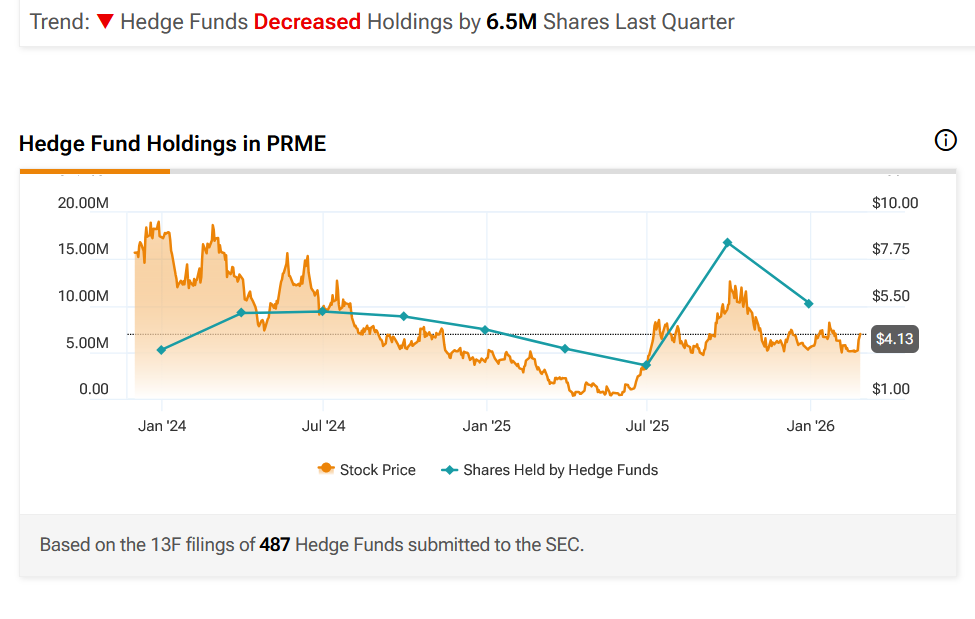The image size is (975, 619).
Task: Click the $4.13 current price badge
Action: coord(892,339)
